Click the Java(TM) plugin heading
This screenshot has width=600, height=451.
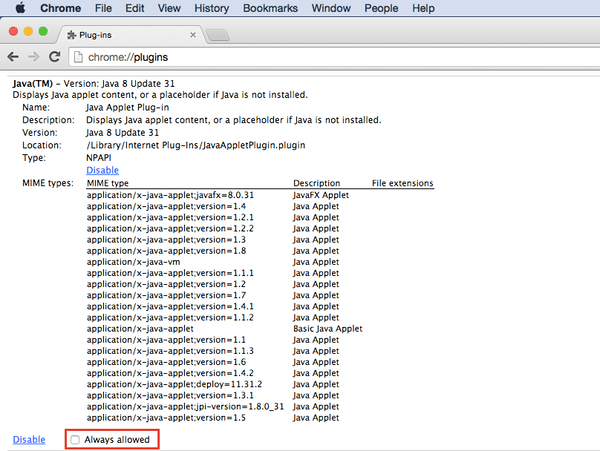(x=33, y=83)
